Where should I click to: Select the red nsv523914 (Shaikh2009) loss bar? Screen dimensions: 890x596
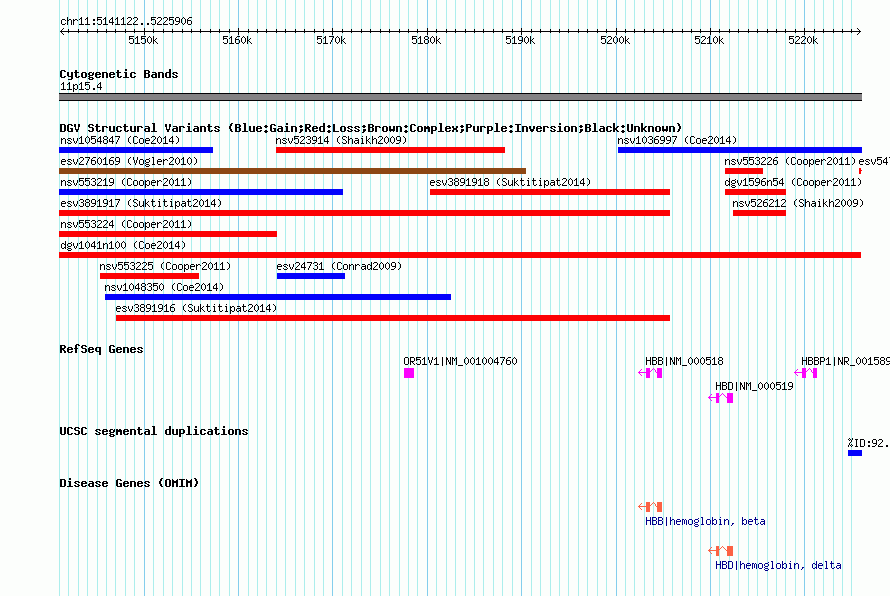tap(390, 150)
